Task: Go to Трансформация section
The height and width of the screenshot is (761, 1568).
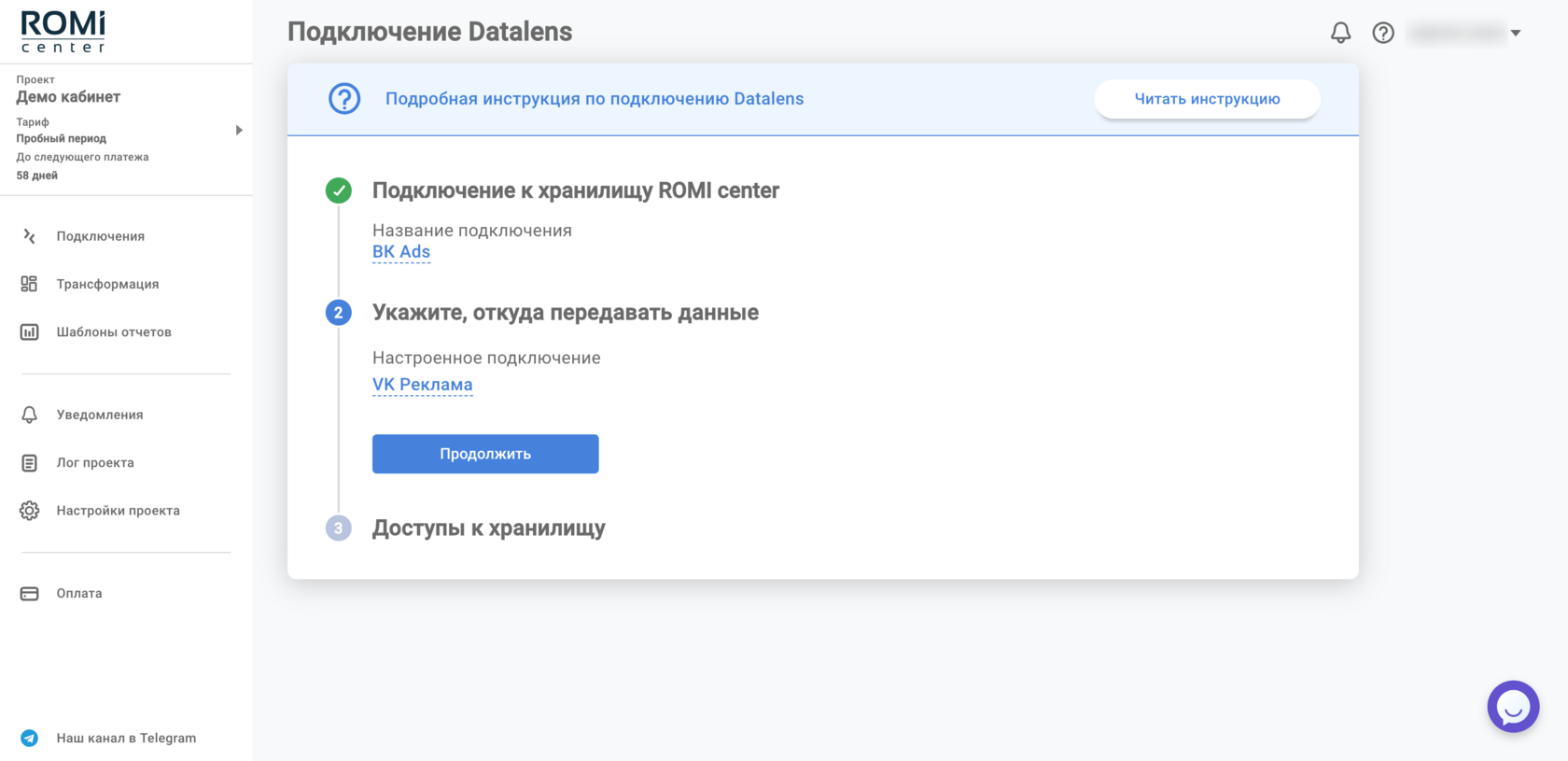Action: click(107, 284)
